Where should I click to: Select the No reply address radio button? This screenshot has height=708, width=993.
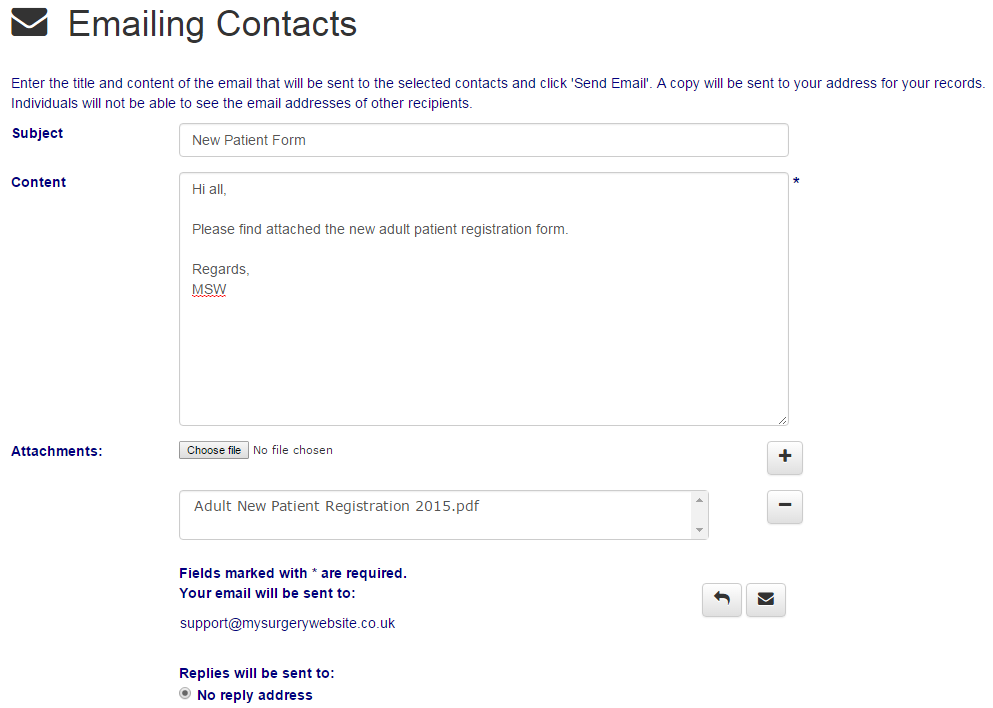point(185,694)
